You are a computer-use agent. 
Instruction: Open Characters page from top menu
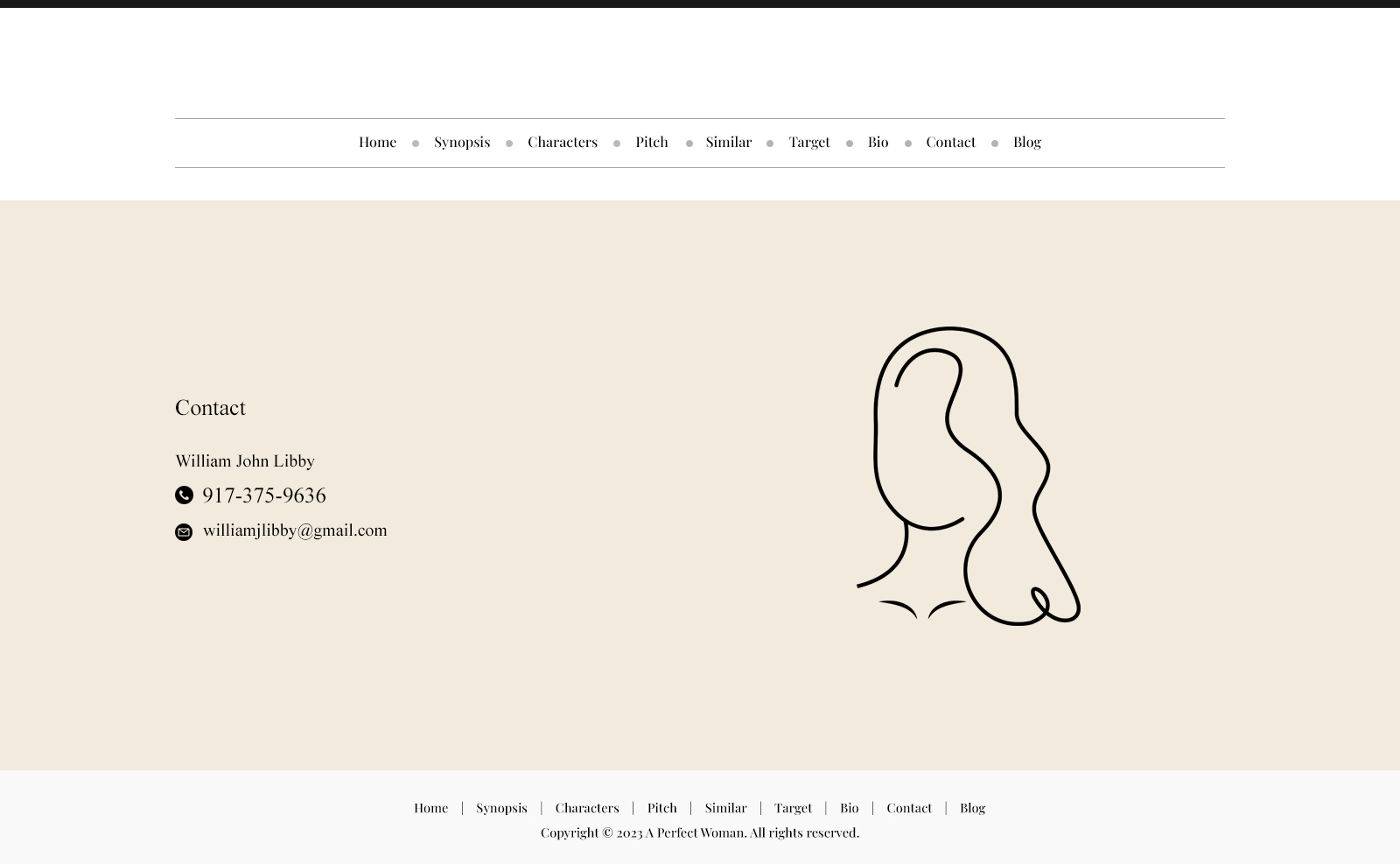click(562, 142)
